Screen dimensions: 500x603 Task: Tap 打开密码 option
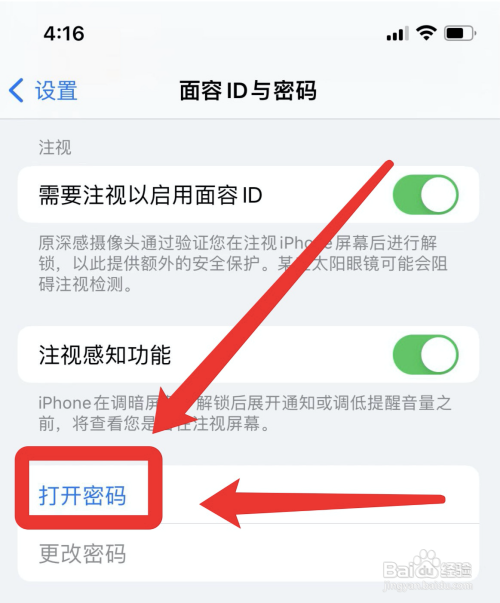coord(82,495)
